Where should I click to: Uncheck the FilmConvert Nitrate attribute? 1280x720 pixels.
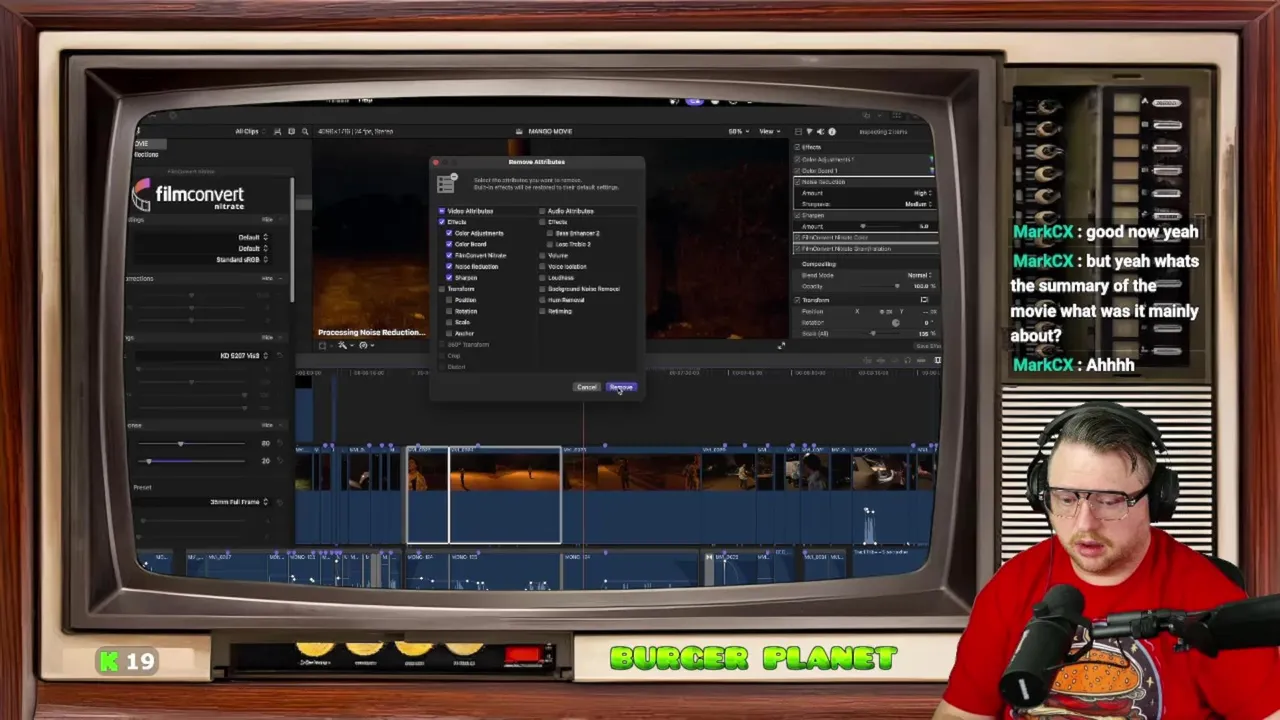pos(450,255)
